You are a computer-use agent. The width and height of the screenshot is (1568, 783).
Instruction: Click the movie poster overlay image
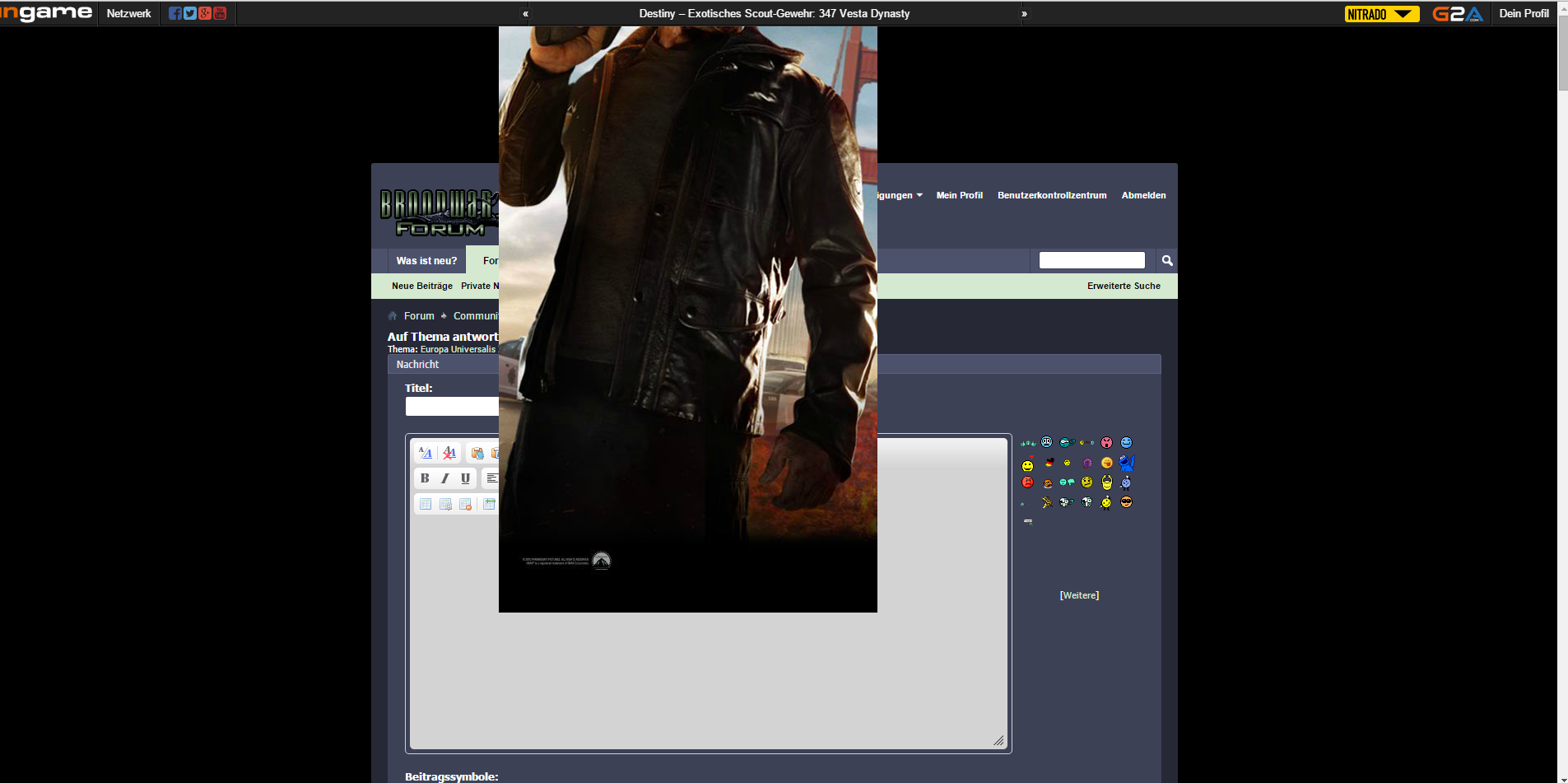tap(688, 319)
